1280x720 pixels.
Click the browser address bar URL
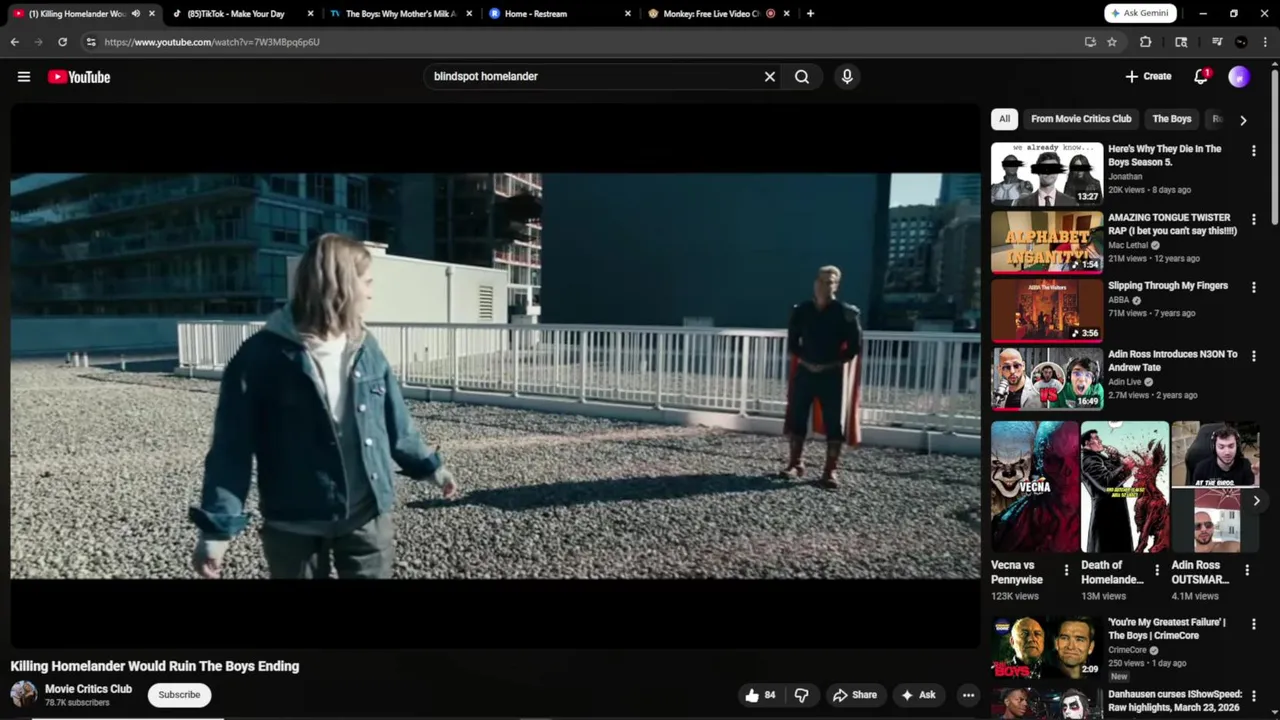[212, 42]
